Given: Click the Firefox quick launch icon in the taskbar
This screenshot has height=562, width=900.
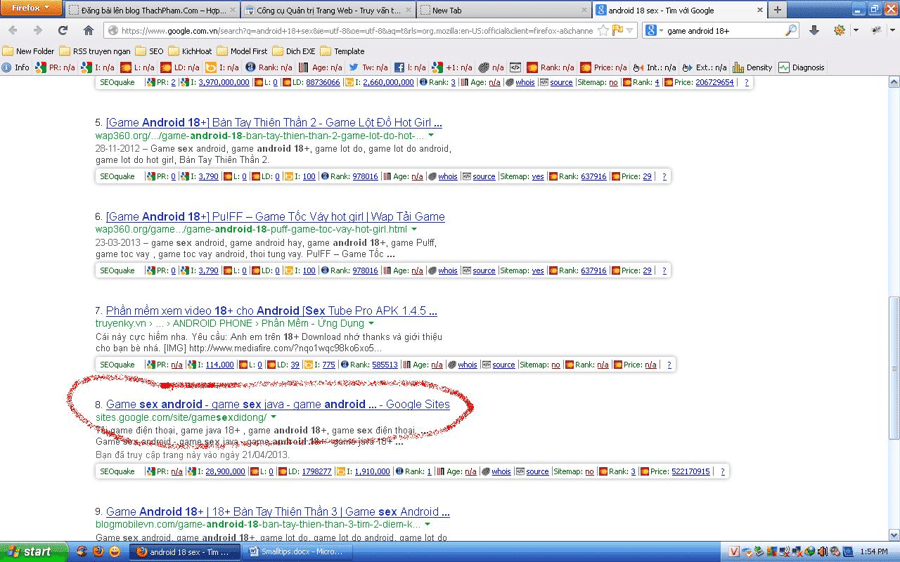Looking at the screenshot, I should 98,552.
